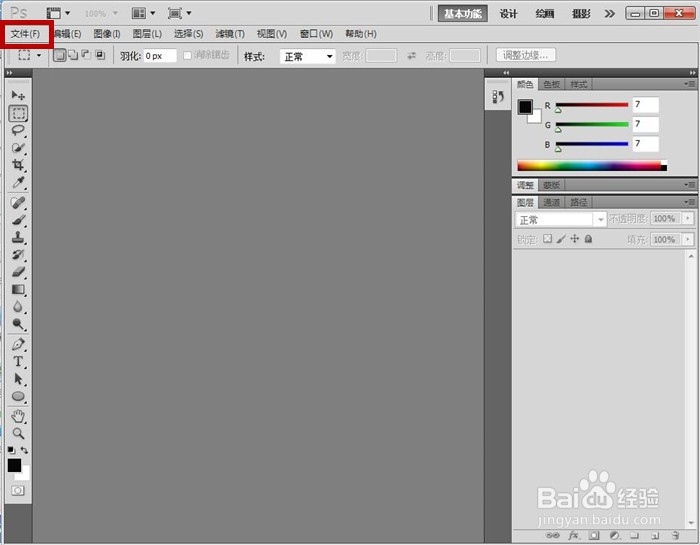Viewport: 700px width, 545px height.
Task: Toggle lock position
Action: click(575, 239)
